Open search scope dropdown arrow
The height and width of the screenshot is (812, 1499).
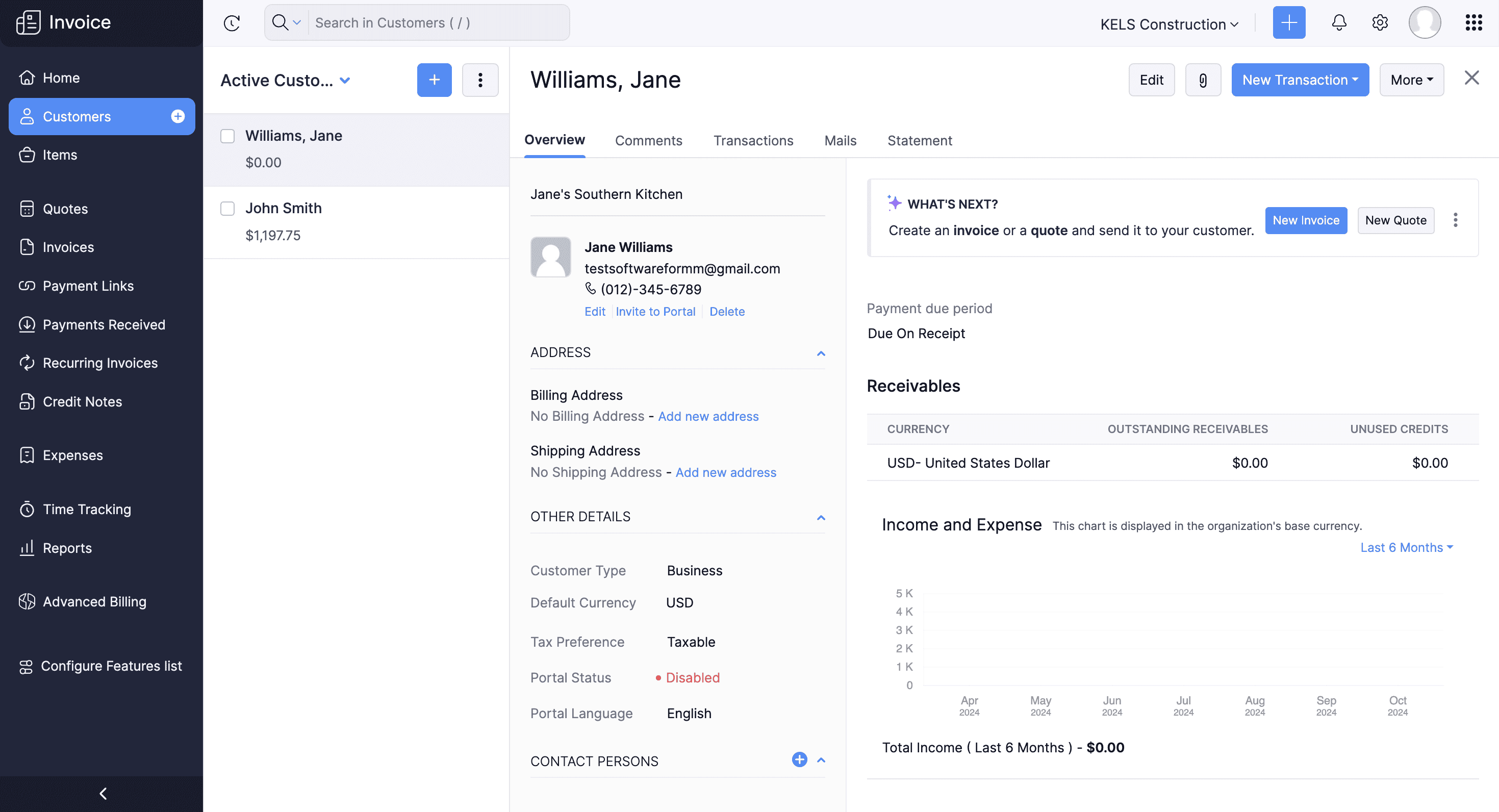297,23
